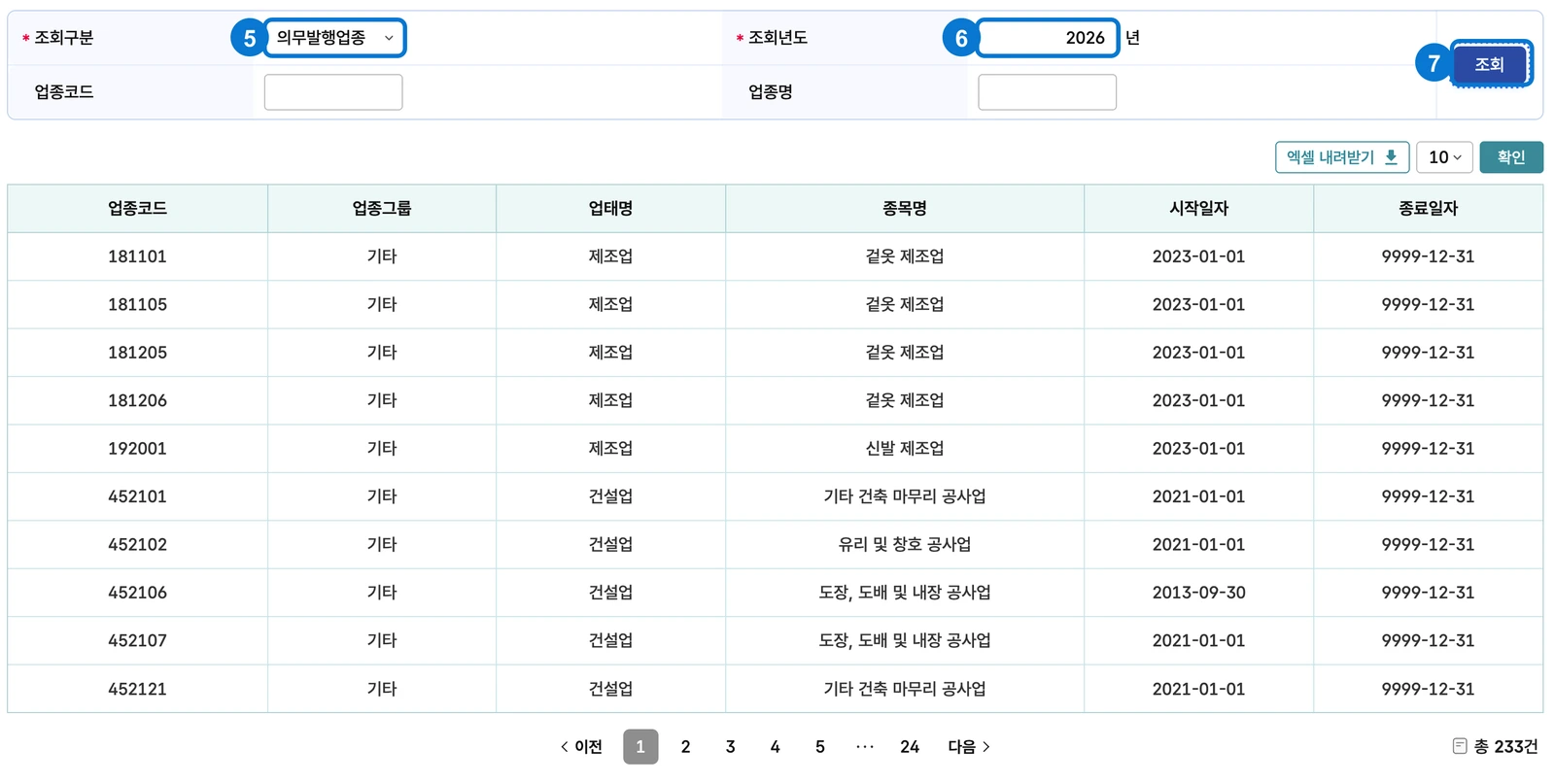Click 제조업 in the 181101 row
Screen dimensions: 1555x784
pos(610,256)
